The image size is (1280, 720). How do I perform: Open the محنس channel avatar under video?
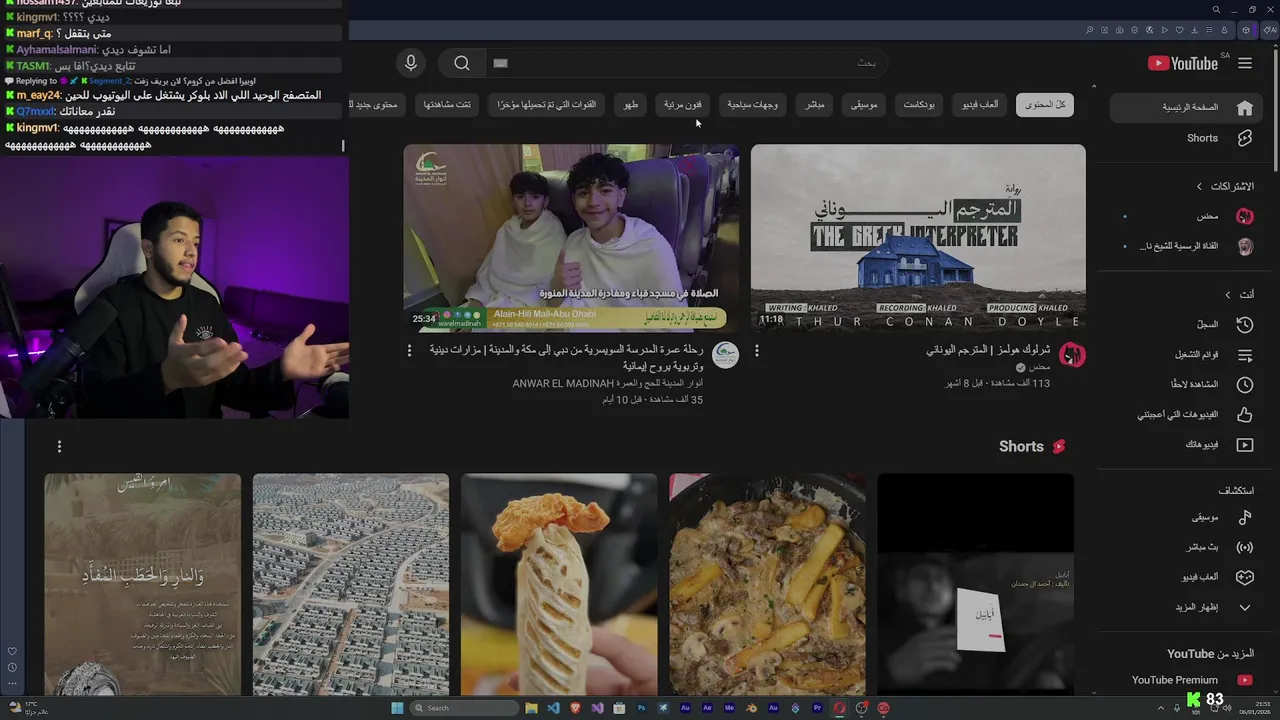[1072, 355]
